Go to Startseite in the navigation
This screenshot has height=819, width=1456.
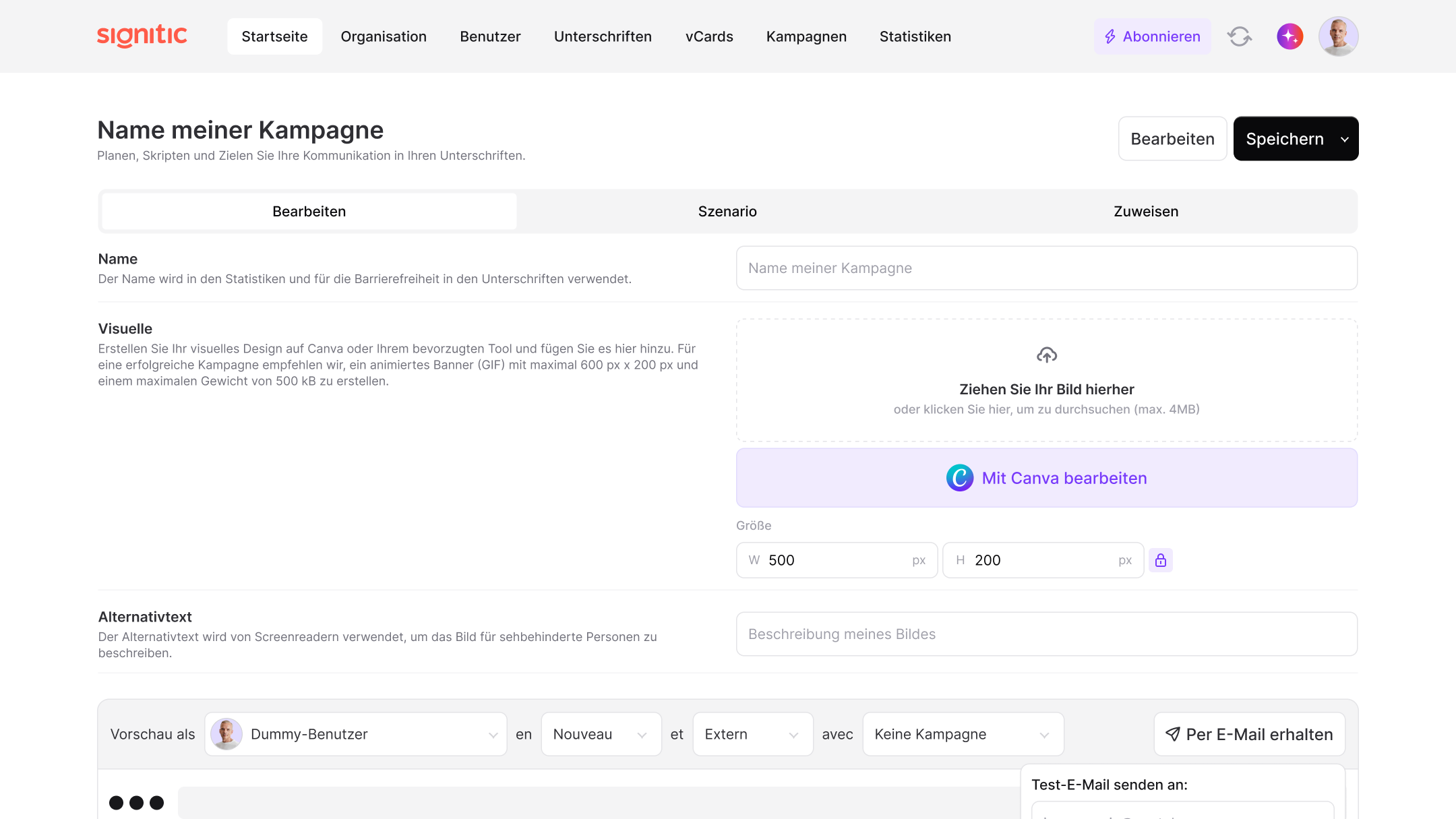tap(274, 36)
